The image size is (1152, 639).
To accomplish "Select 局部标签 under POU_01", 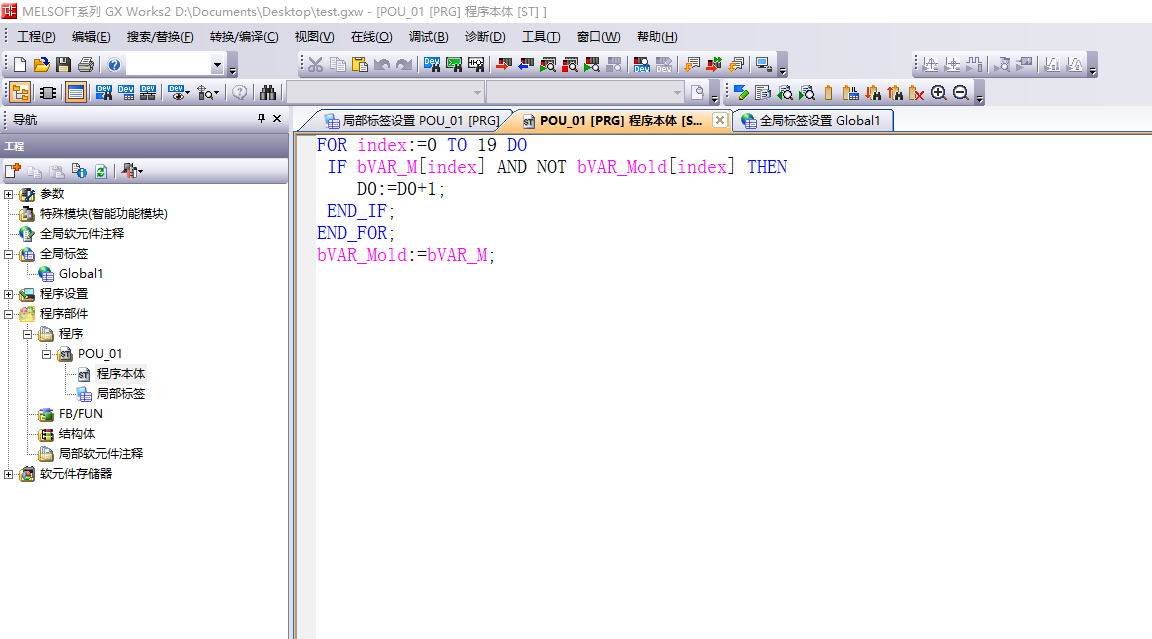I will tap(120, 394).
